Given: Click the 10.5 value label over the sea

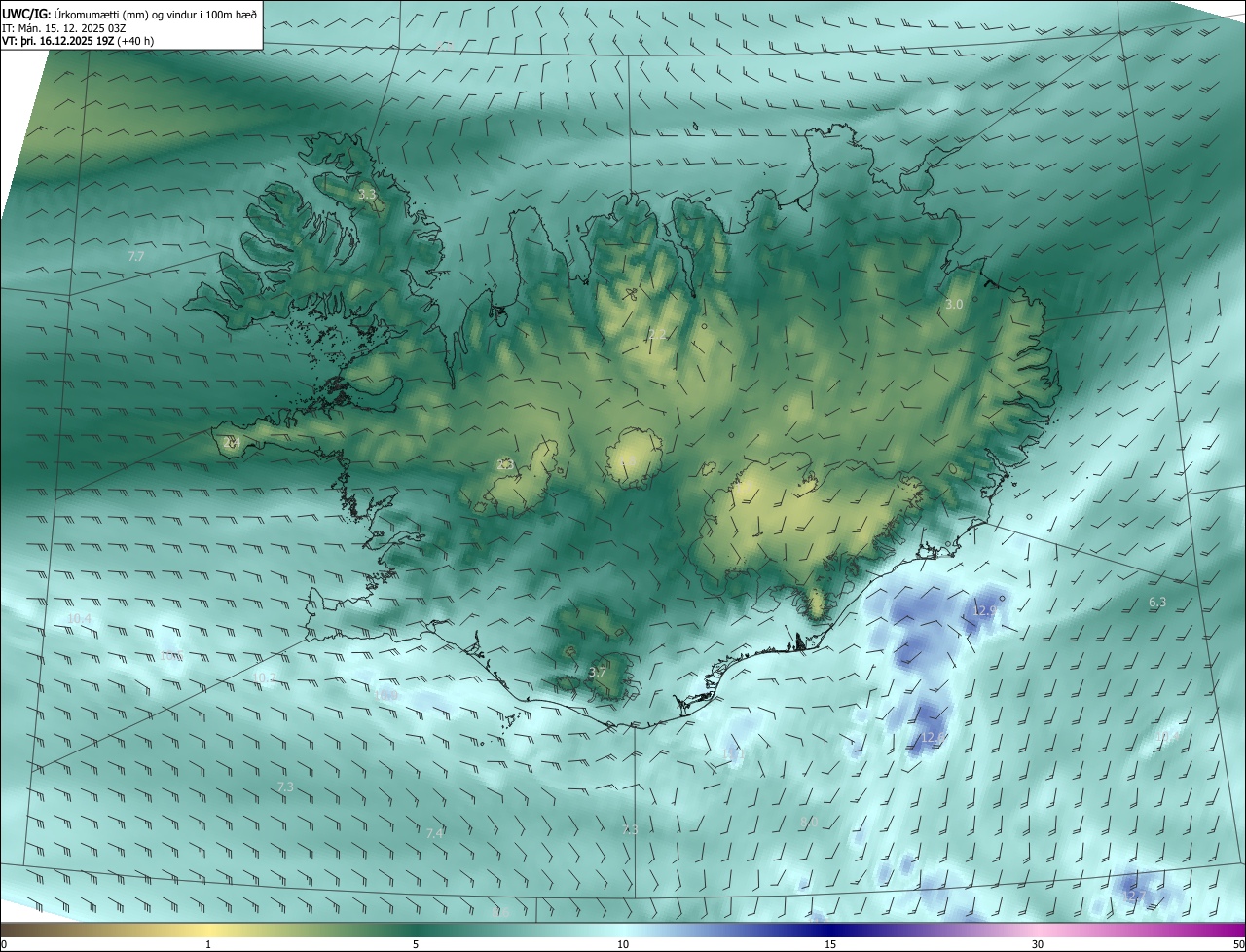Looking at the screenshot, I should tap(173, 655).
